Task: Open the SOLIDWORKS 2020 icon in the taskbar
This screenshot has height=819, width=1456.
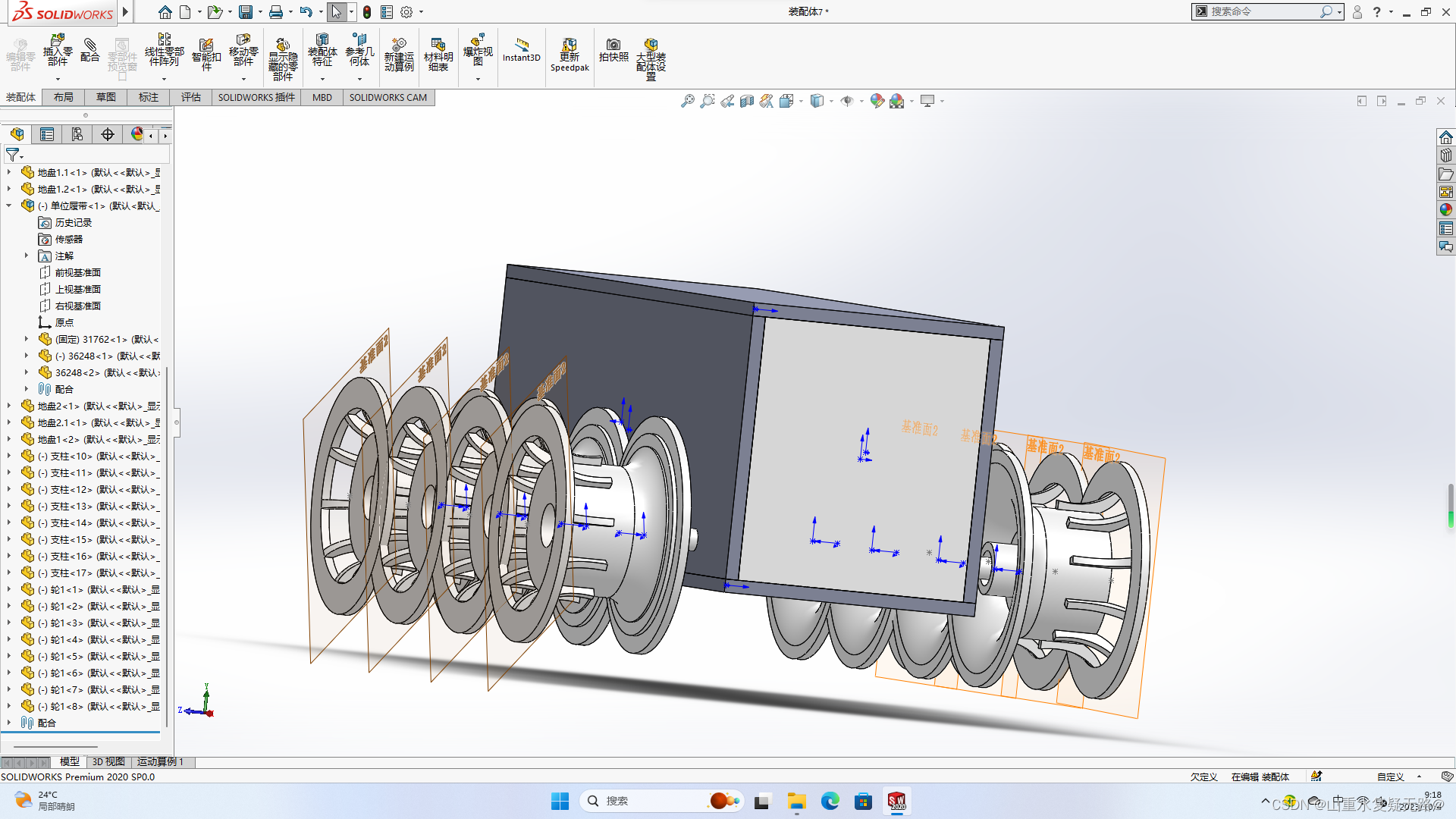Action: tap(897, 801)
